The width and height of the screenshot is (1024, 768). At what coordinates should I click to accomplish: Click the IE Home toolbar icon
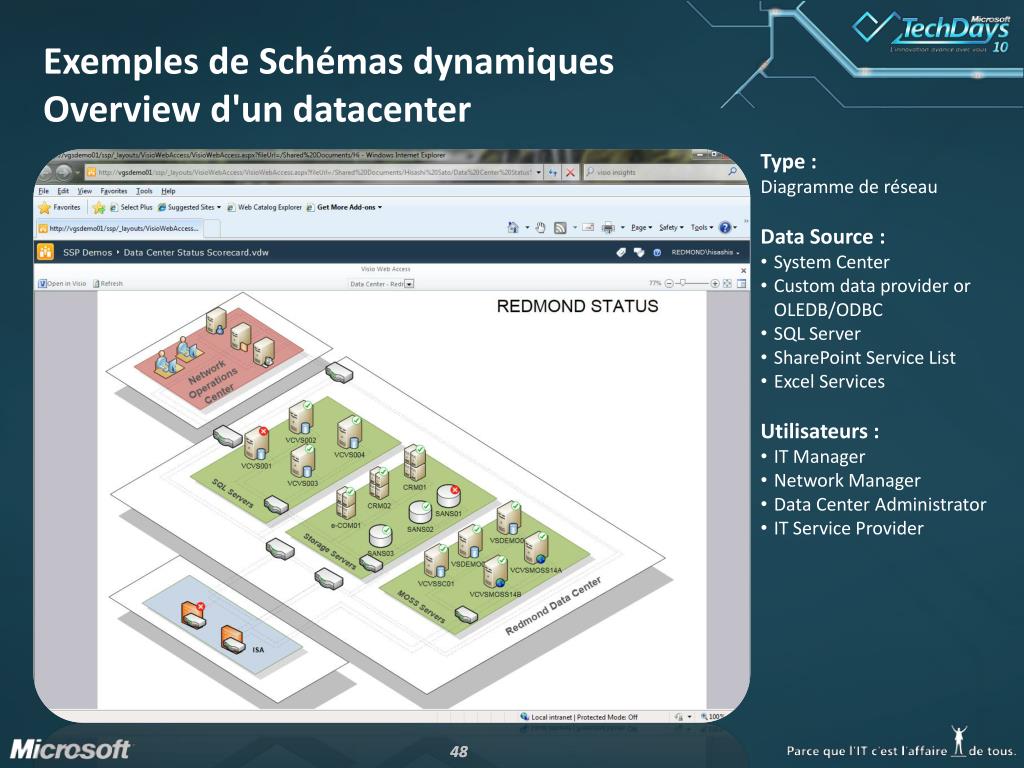coord(513,227)
